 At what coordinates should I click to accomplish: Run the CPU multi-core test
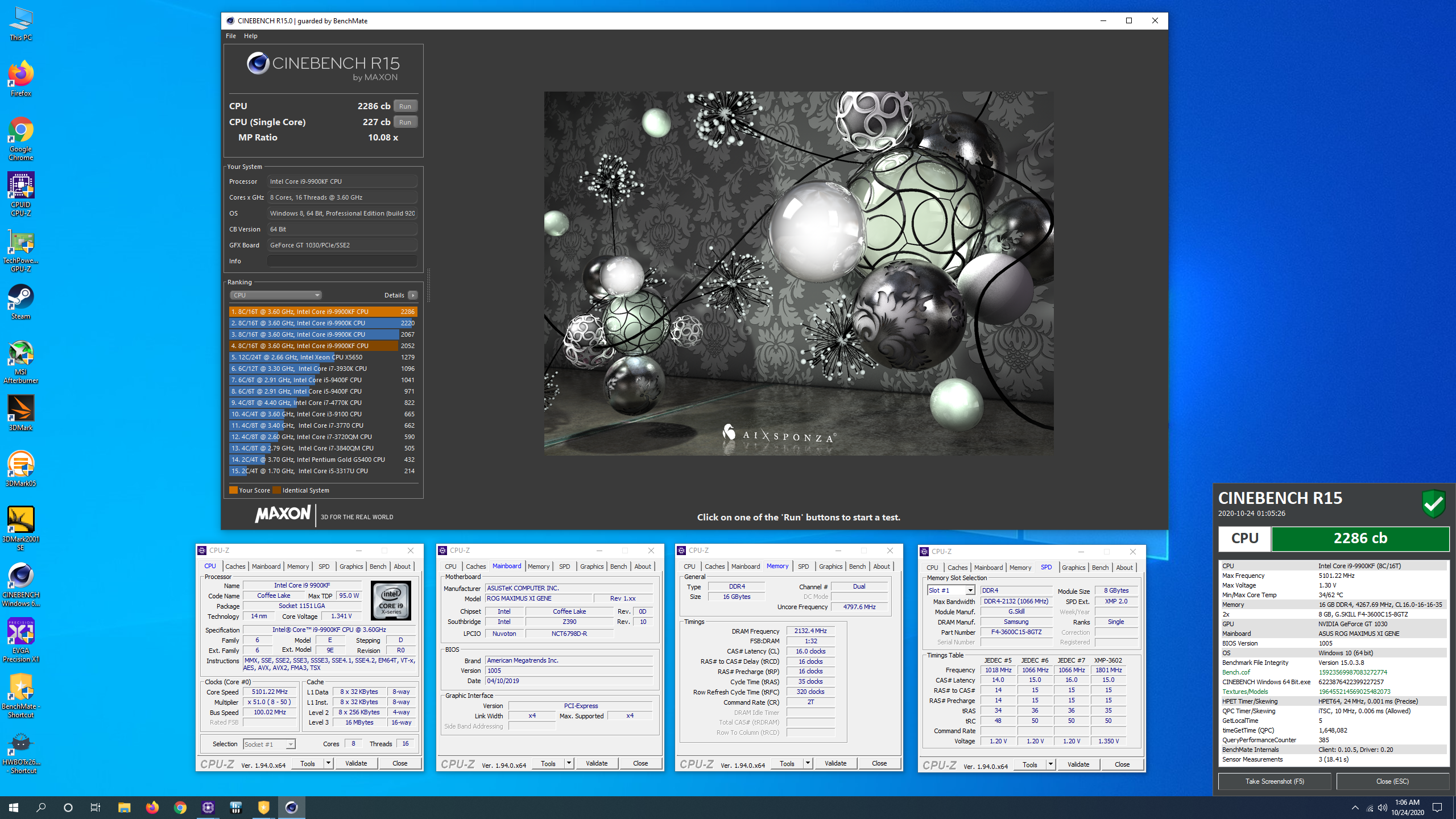point(405,106)
